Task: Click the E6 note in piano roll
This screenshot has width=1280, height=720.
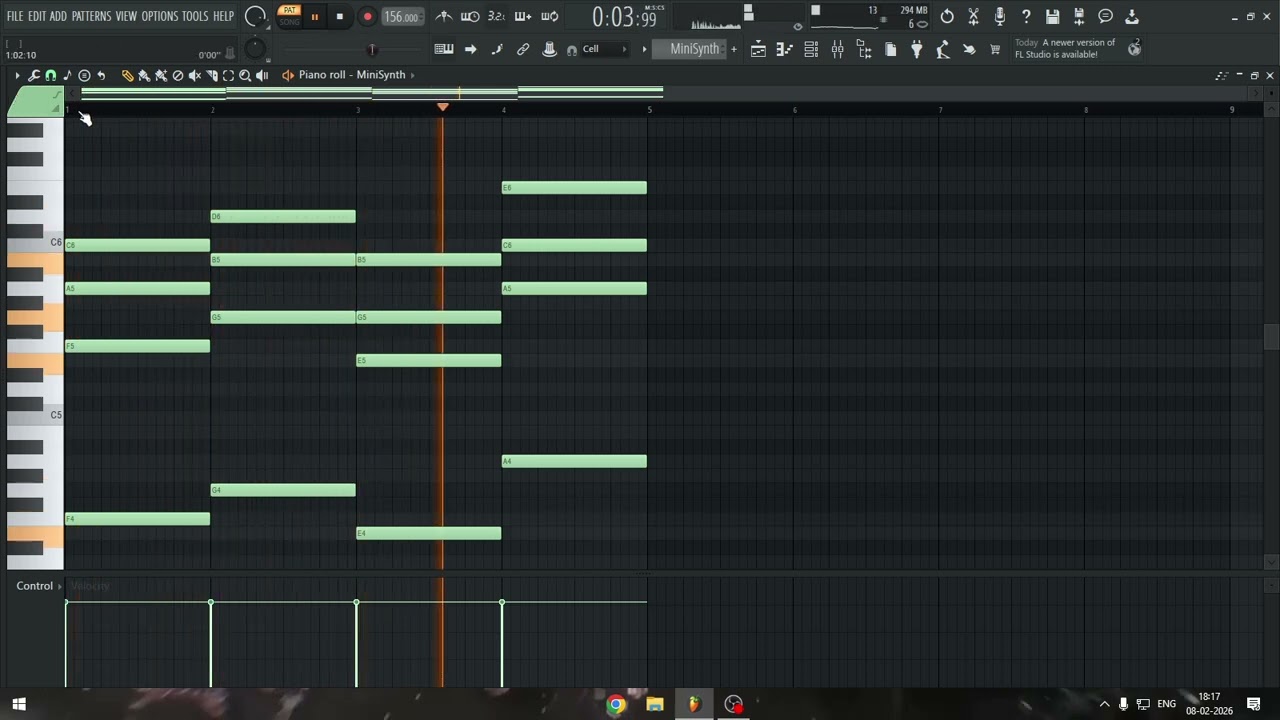Action: pyautogui.click(x=574, y=188)
